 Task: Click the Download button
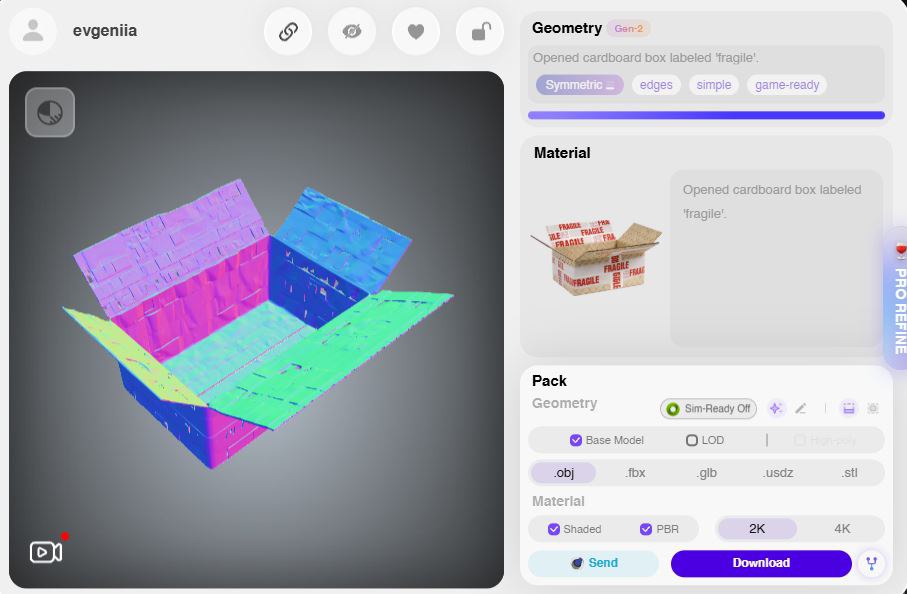point(761,563)
